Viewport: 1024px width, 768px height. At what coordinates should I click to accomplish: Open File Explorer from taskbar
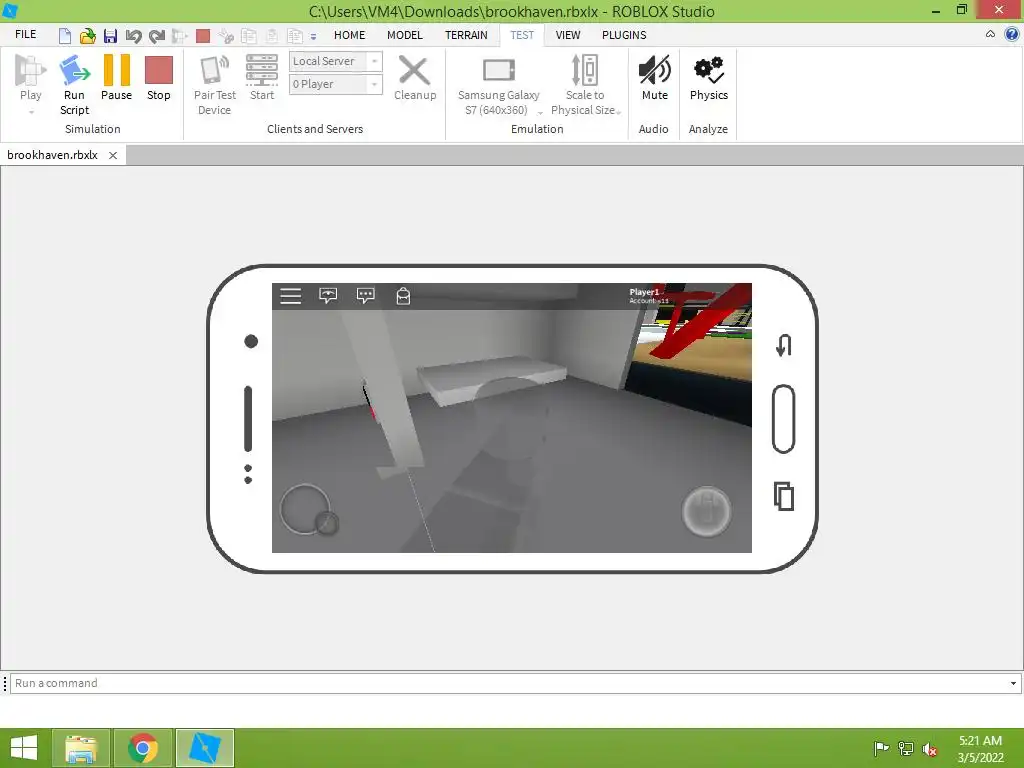[x=81, y=748]
